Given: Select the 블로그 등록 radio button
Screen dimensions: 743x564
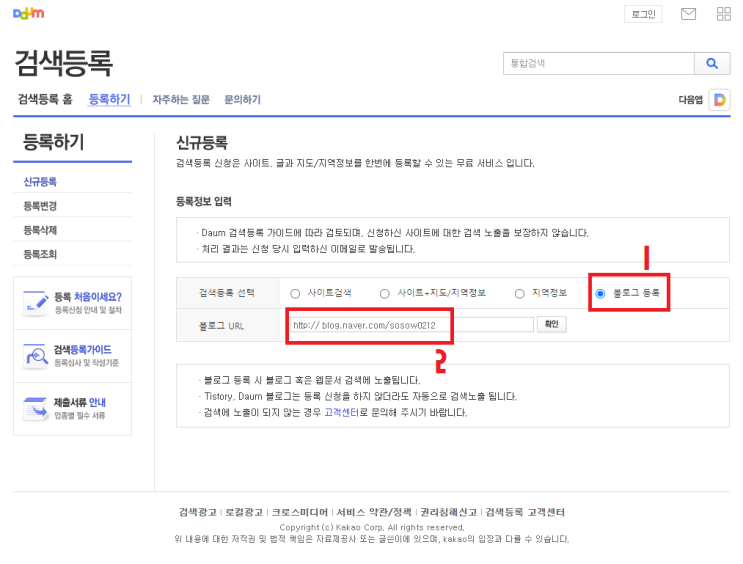Looking at the screenshot, I should click(600, 294).
